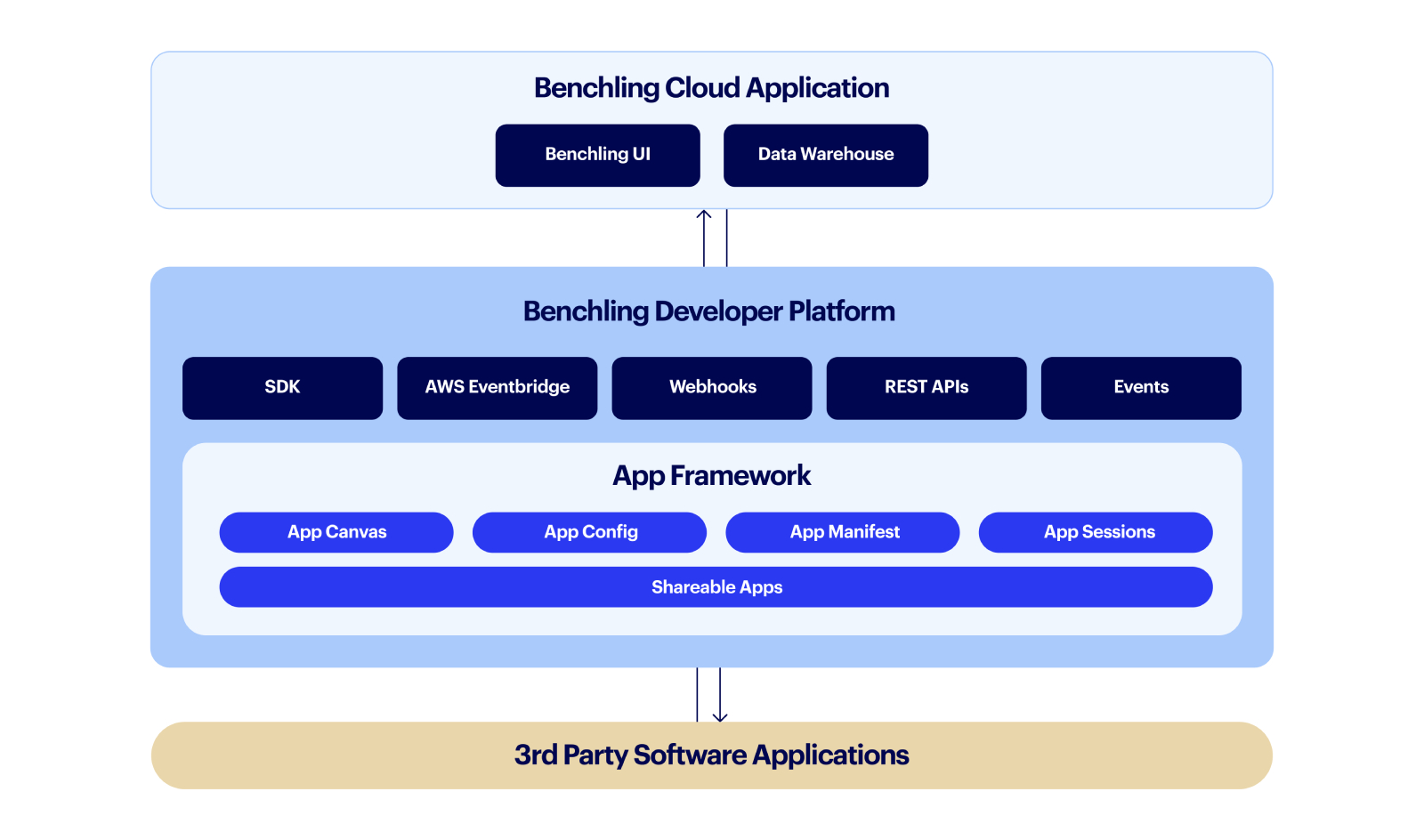Click the Events component
1424x840 pixels.
[1141, 387]
